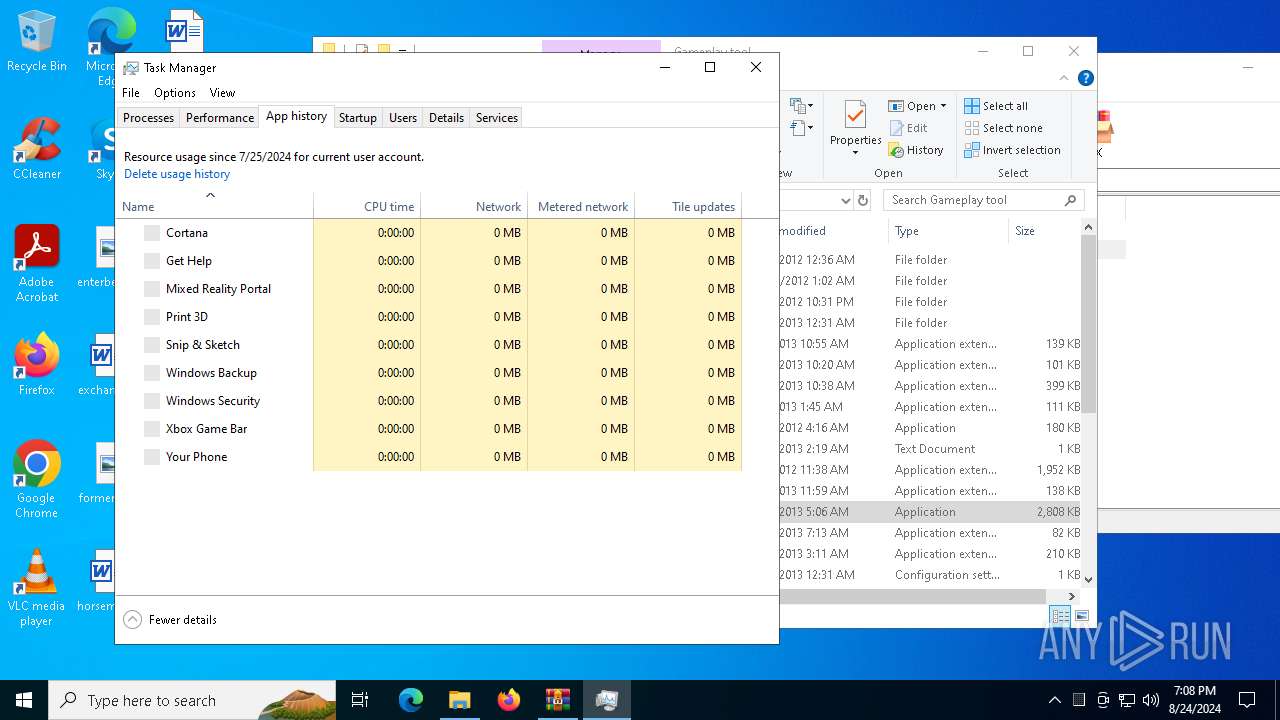Launch Firefox desktop shortcut
Viewport: 1280px width, 720px height.
coord(36,365)
